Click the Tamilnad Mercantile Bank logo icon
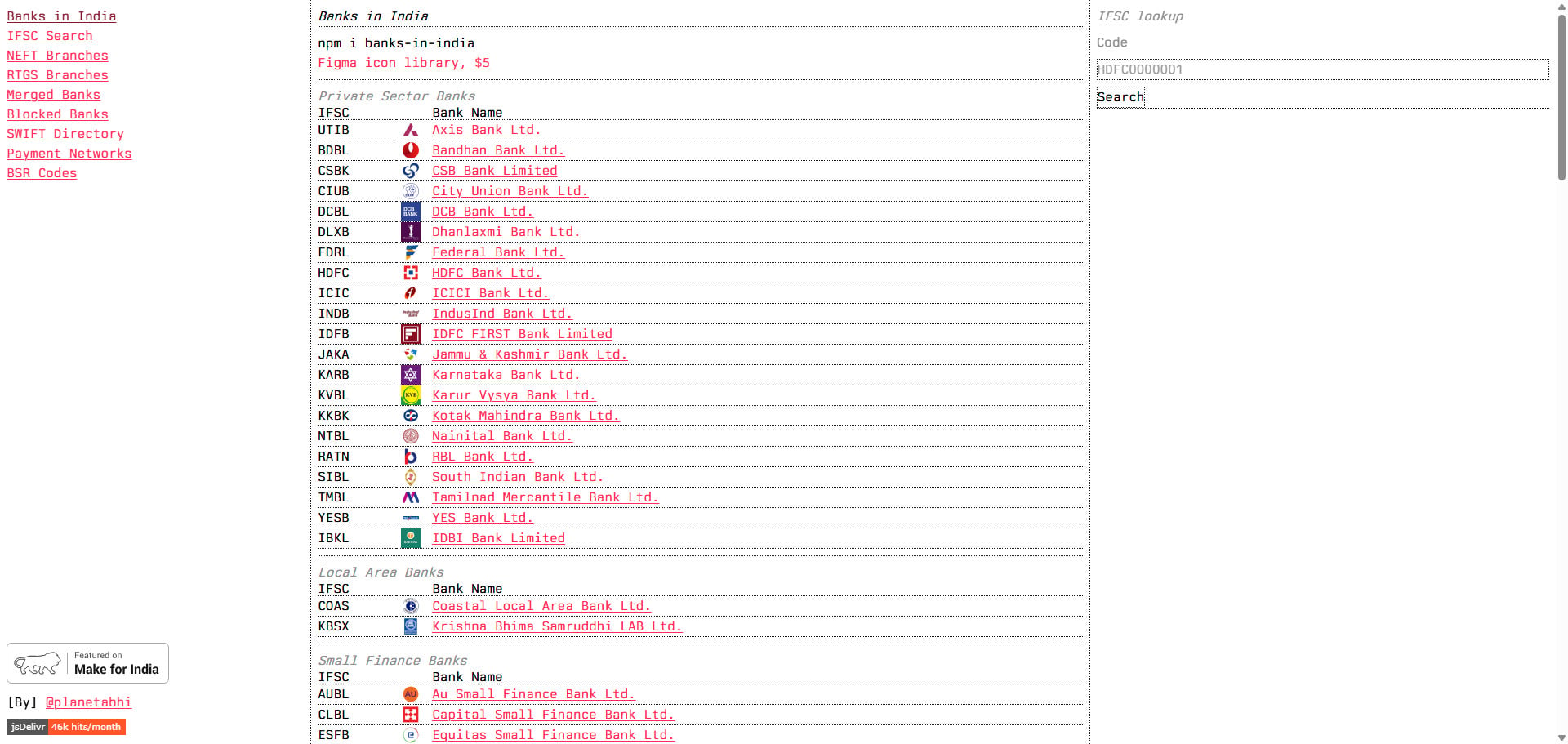 [411, 497]
